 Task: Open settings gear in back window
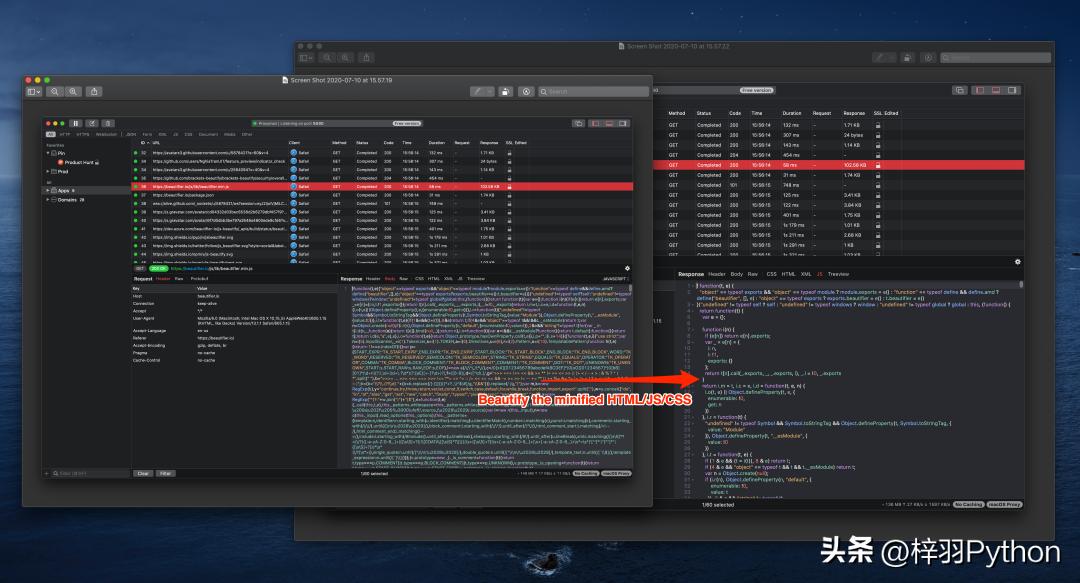click(1017, 262)
